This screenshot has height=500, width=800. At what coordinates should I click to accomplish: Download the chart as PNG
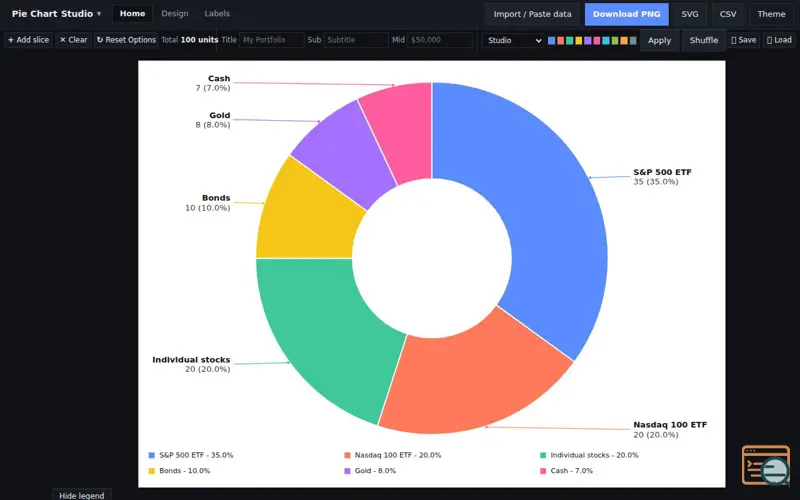(x=626, y=14)
